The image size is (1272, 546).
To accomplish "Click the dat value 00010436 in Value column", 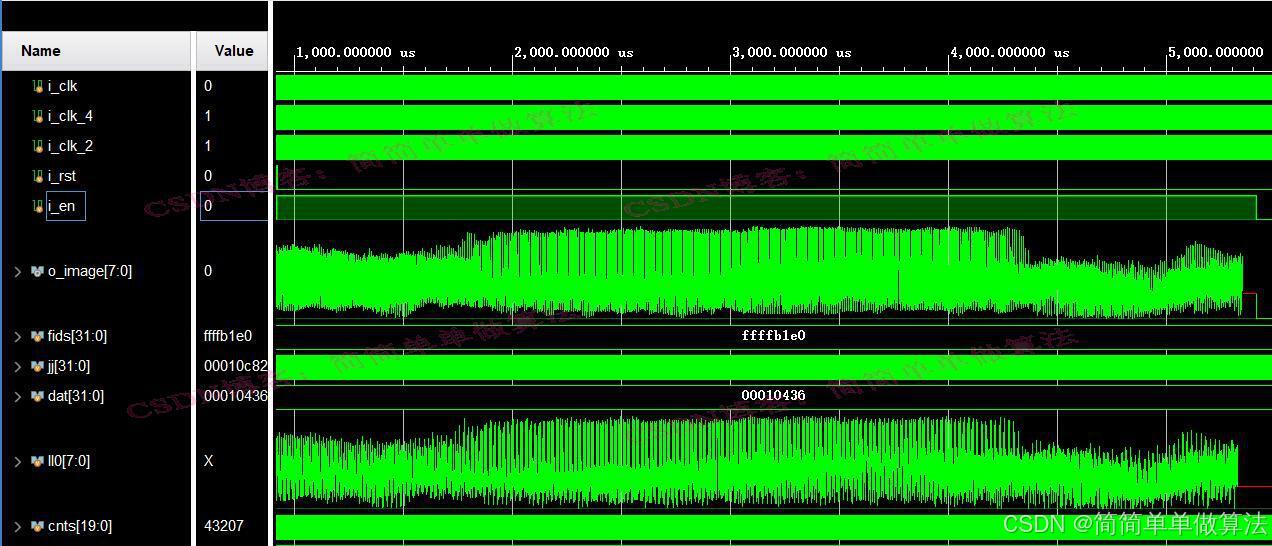I will tap(236, 396).
